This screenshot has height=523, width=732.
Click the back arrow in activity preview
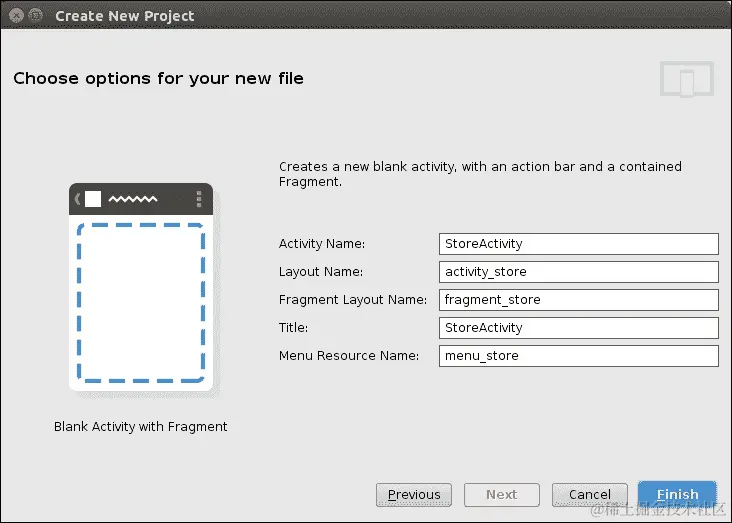pos(77,199)
